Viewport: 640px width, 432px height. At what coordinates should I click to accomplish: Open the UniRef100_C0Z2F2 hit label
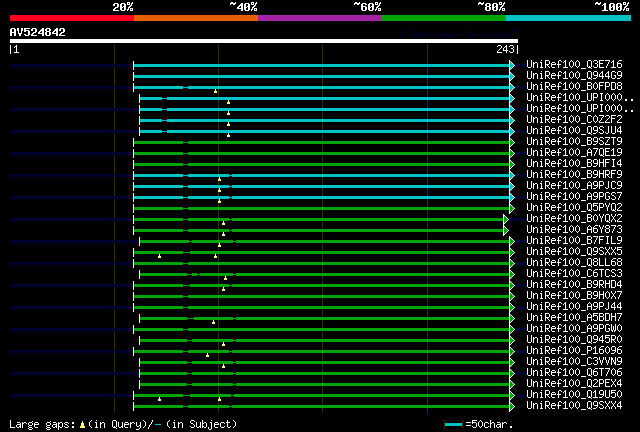click(574, 119)
